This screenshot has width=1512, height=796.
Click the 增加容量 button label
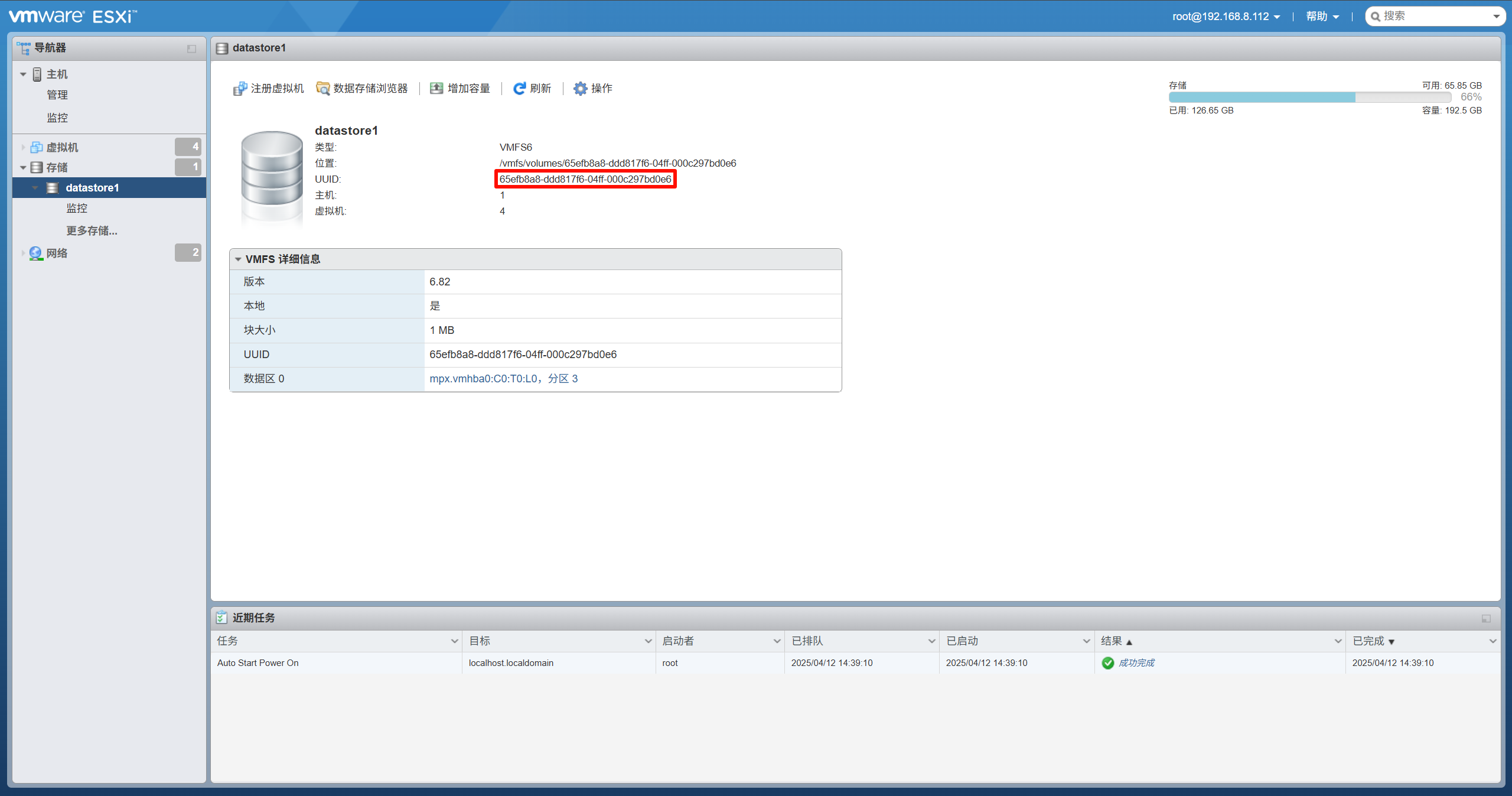click(468, 89)
